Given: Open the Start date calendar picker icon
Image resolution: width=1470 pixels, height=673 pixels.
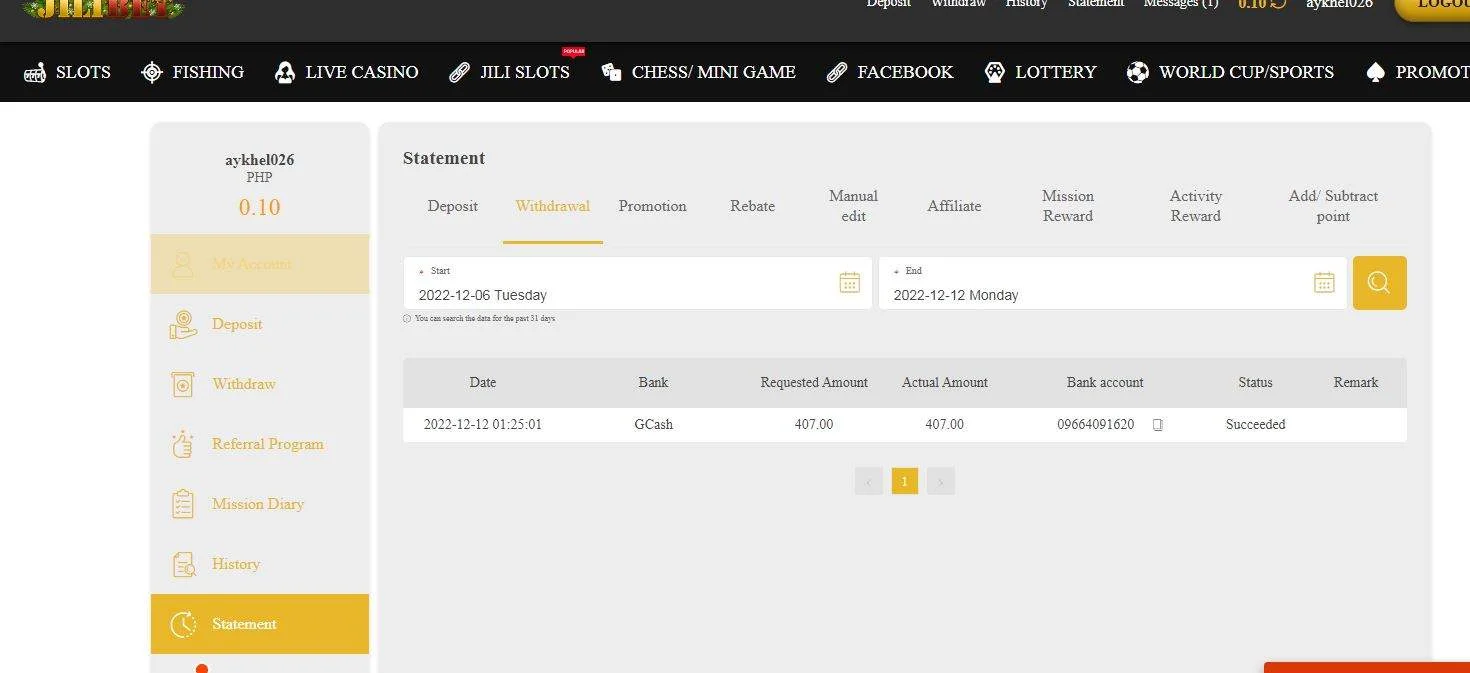Looking at the screenshot, I should click(850, 283).
